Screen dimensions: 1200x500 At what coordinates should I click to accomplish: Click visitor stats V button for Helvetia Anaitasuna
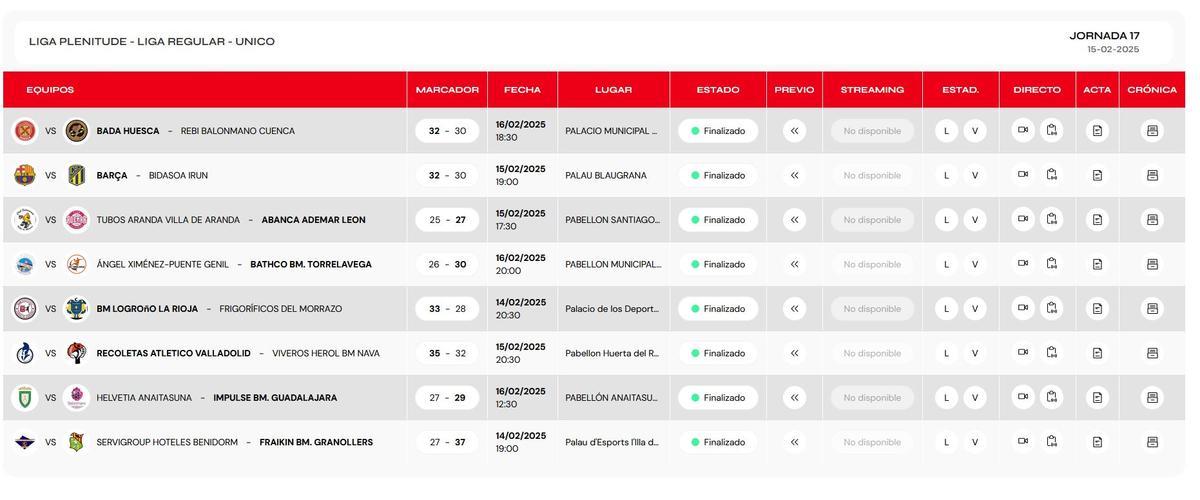point(975,398)
